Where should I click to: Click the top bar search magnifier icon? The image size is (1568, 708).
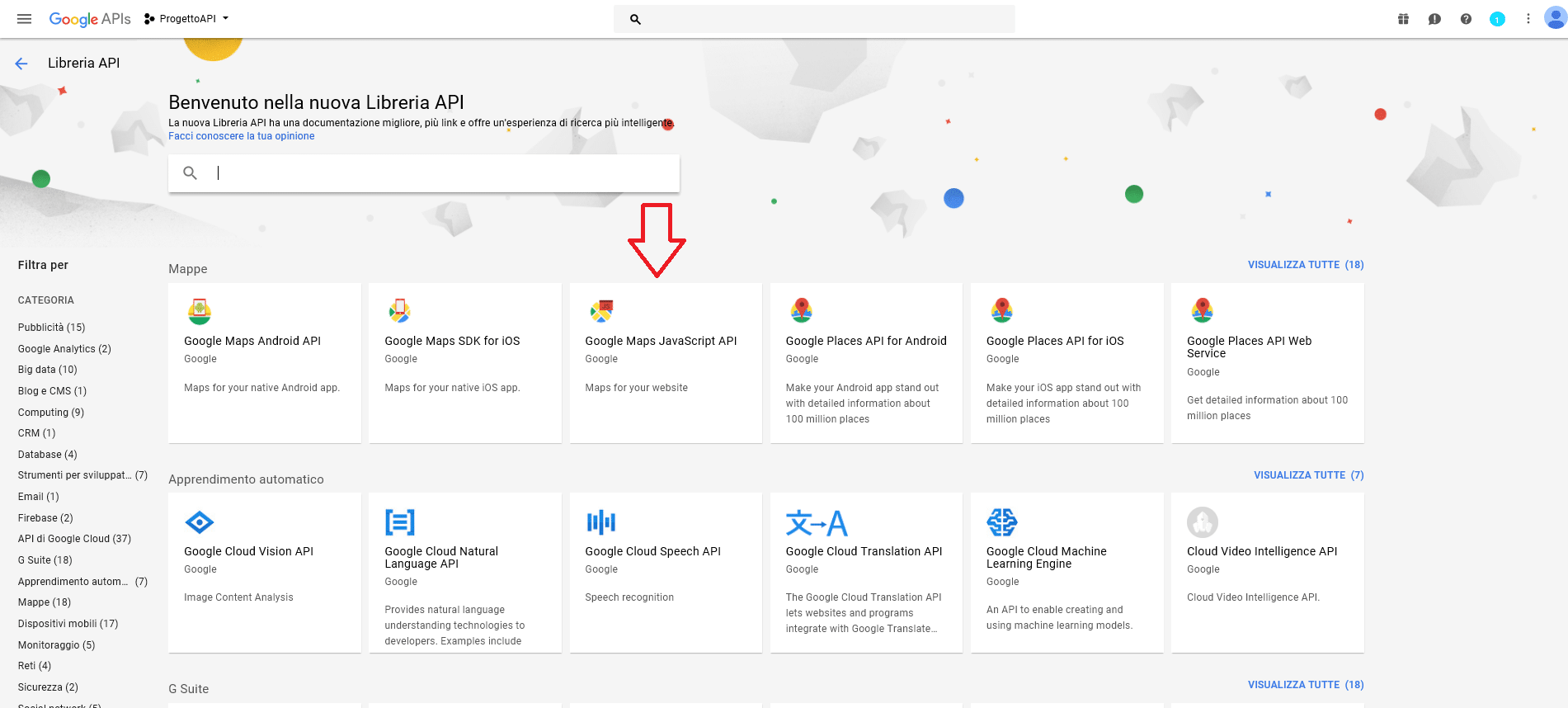(635, 19)
